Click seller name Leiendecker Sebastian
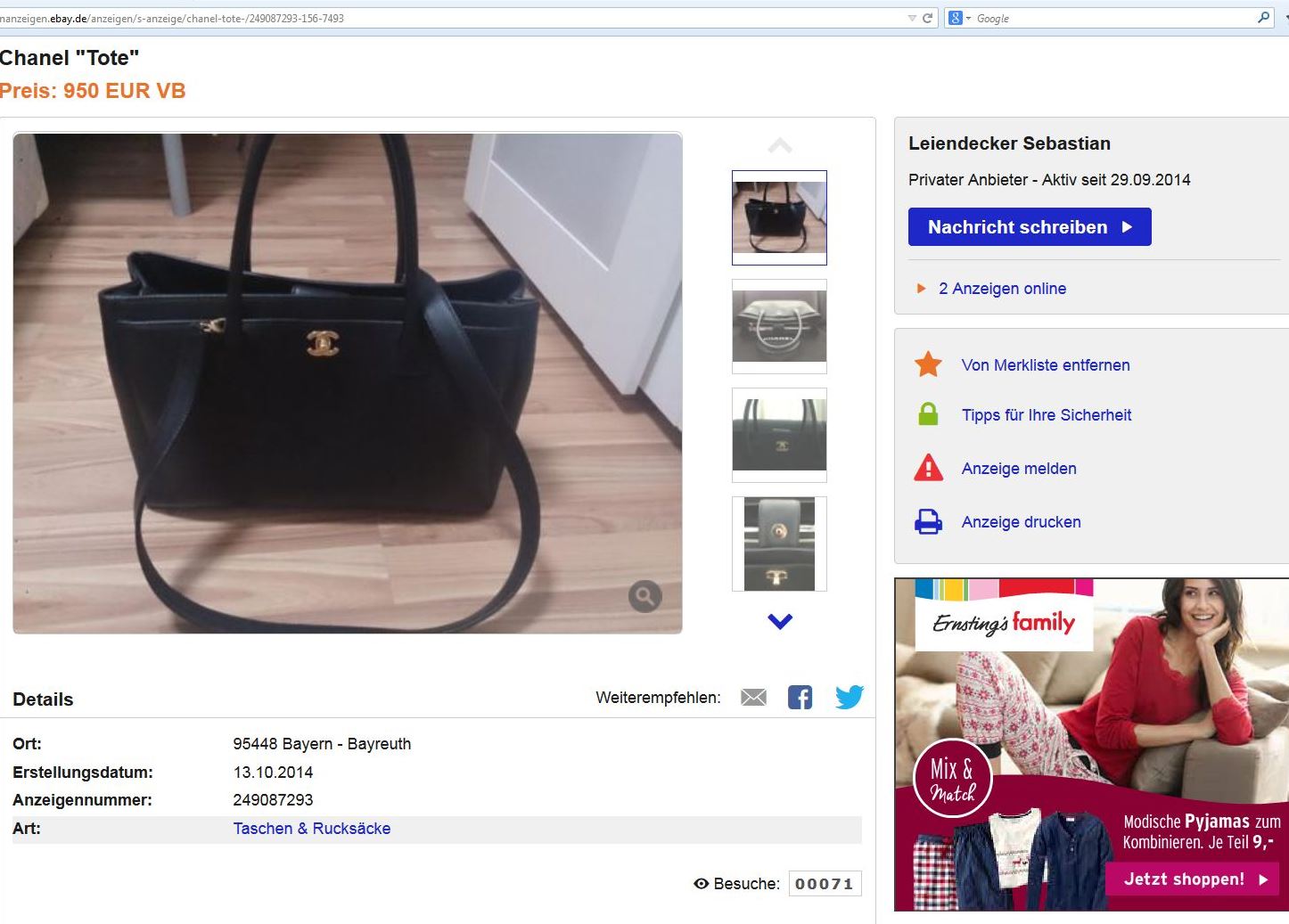This screenshot has width=1289, height=924. (x=1009, y=143)
